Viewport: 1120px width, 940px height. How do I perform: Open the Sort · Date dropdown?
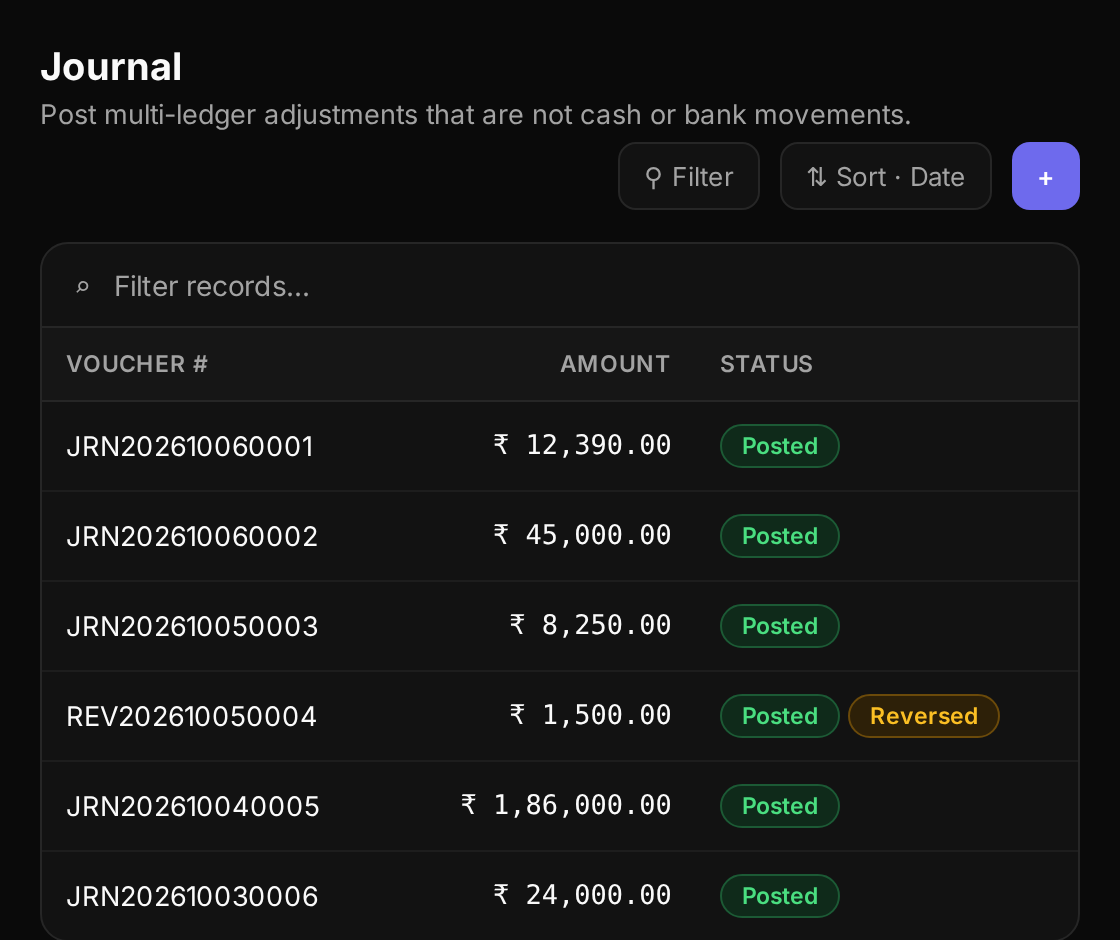coord(886,176)
